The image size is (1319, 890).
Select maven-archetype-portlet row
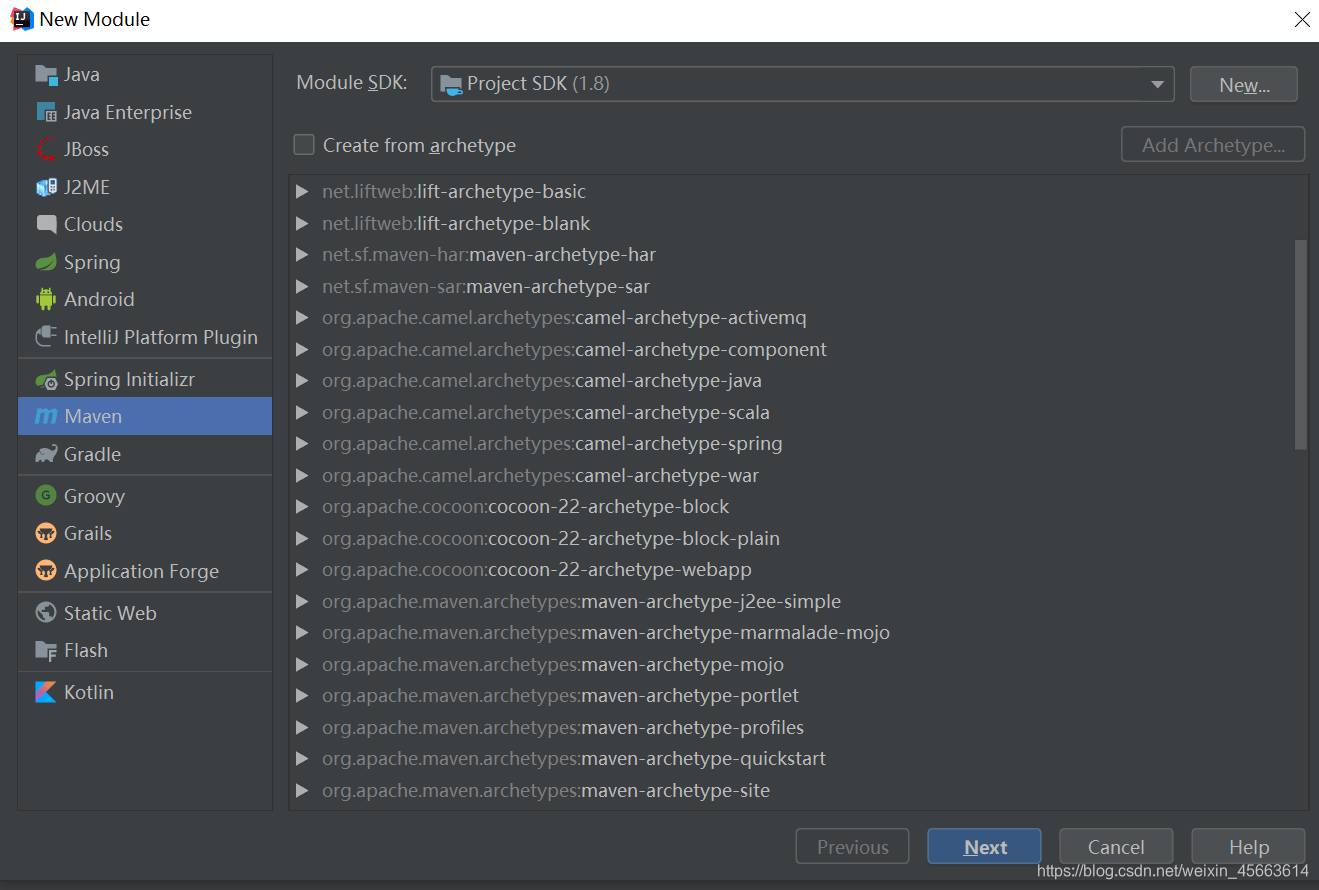[x=790, y=696]
